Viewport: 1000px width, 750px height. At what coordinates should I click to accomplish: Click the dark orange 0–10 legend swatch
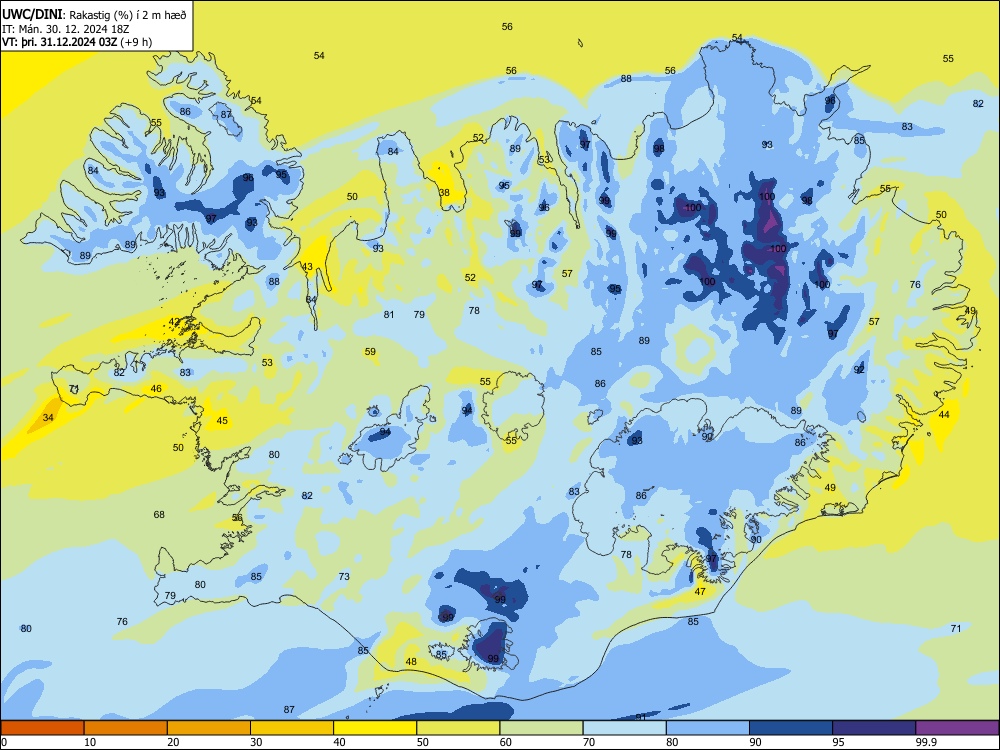click(x=42, y=728)
